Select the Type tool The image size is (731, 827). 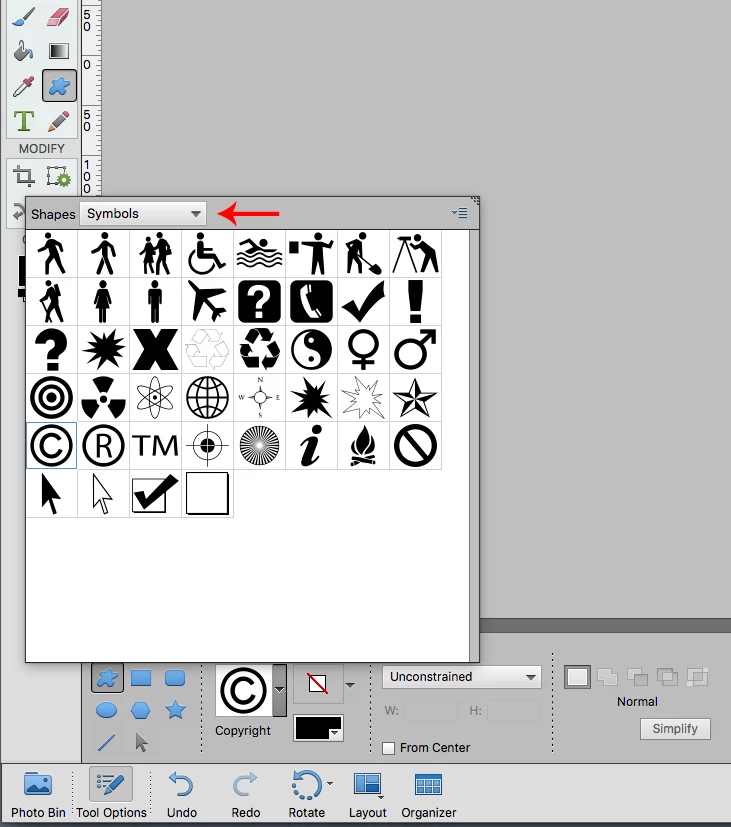24,121
